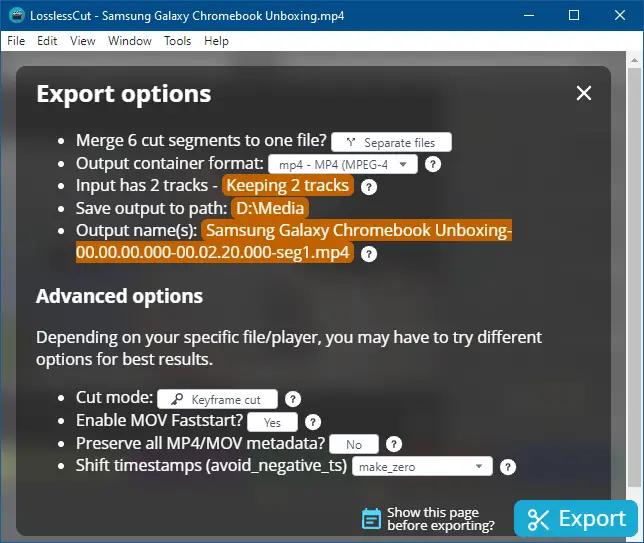
Task: Open the Edit menu
Action: [x=47, y=41]
